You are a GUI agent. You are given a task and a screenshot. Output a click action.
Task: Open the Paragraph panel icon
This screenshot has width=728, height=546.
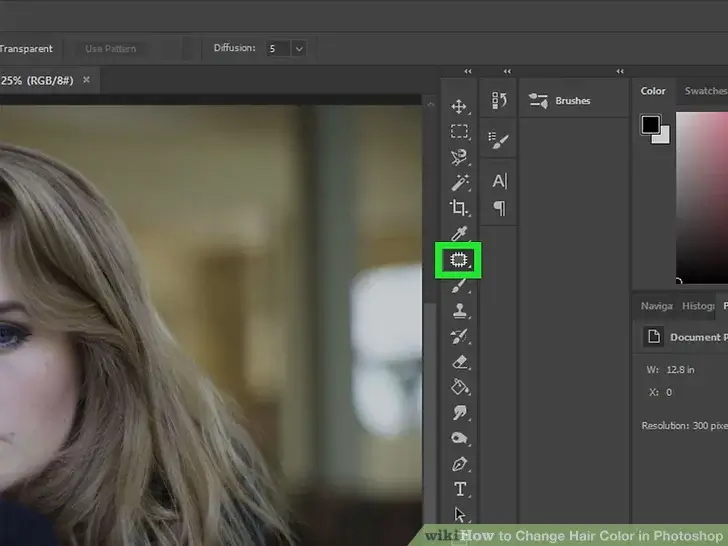tap(499, 208)
